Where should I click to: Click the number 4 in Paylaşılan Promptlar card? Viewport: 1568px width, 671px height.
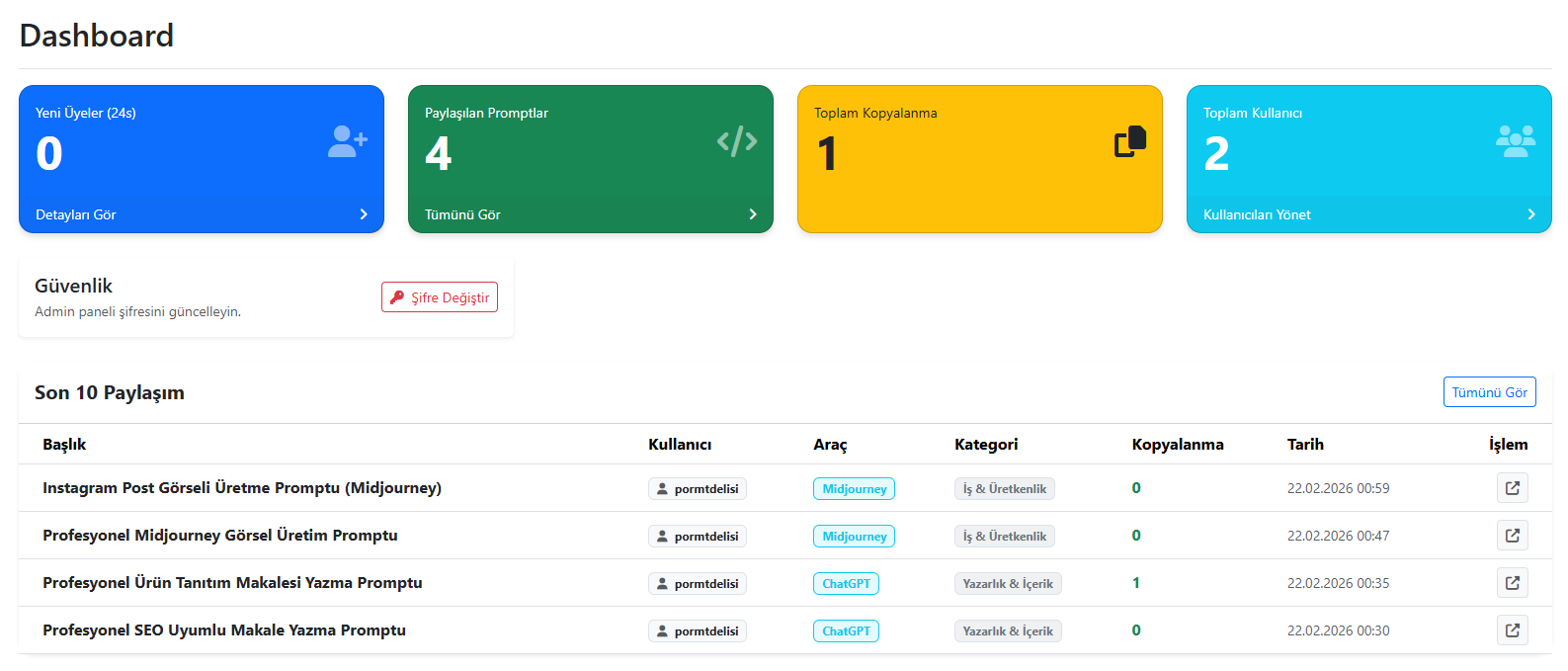(439, 153)
